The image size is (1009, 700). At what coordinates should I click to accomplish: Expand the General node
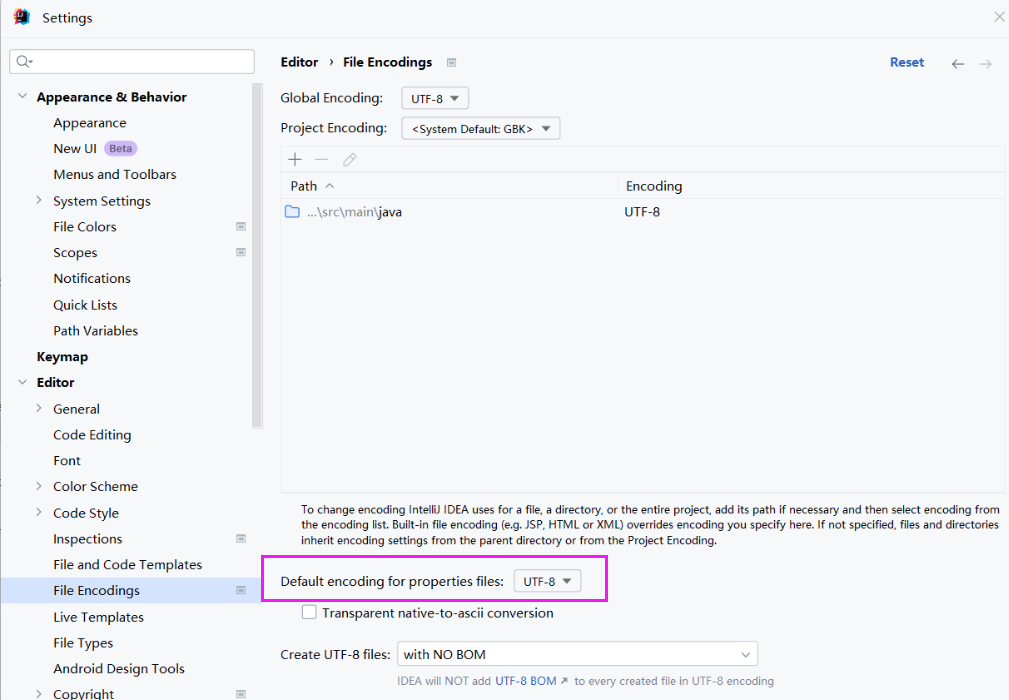[x=39, y=409]
